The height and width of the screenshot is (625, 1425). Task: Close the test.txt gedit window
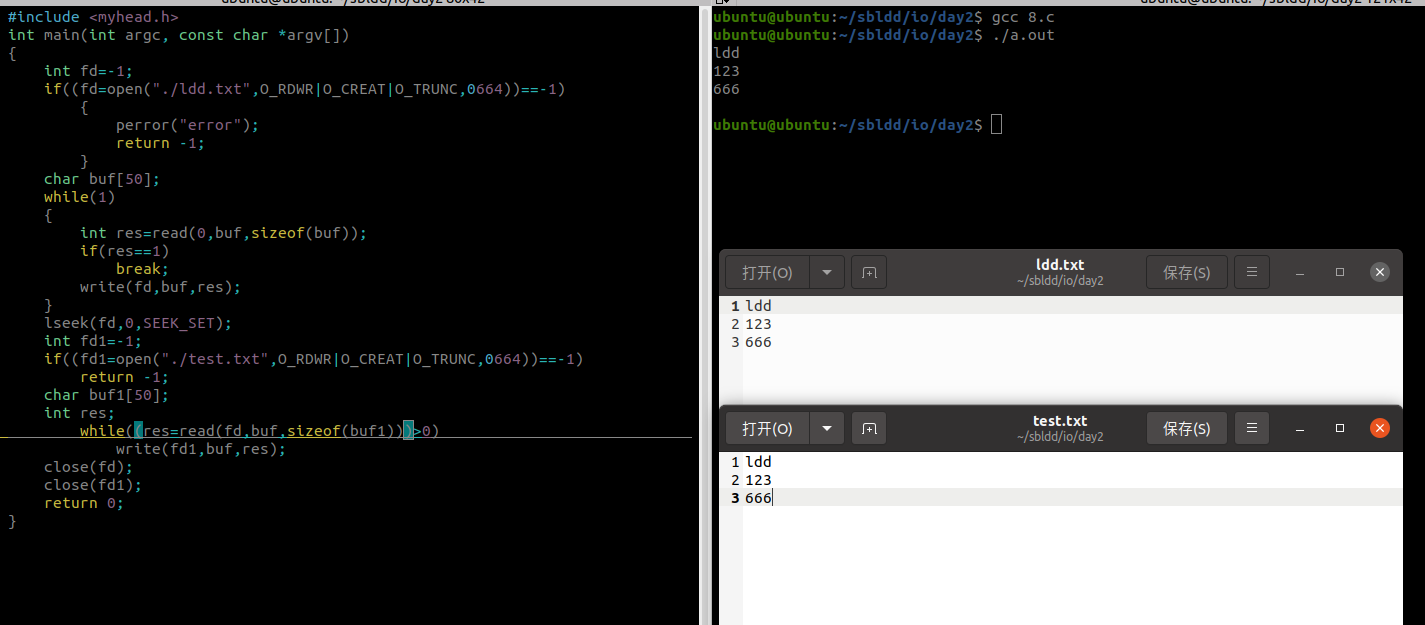[x=1380, y=429]
